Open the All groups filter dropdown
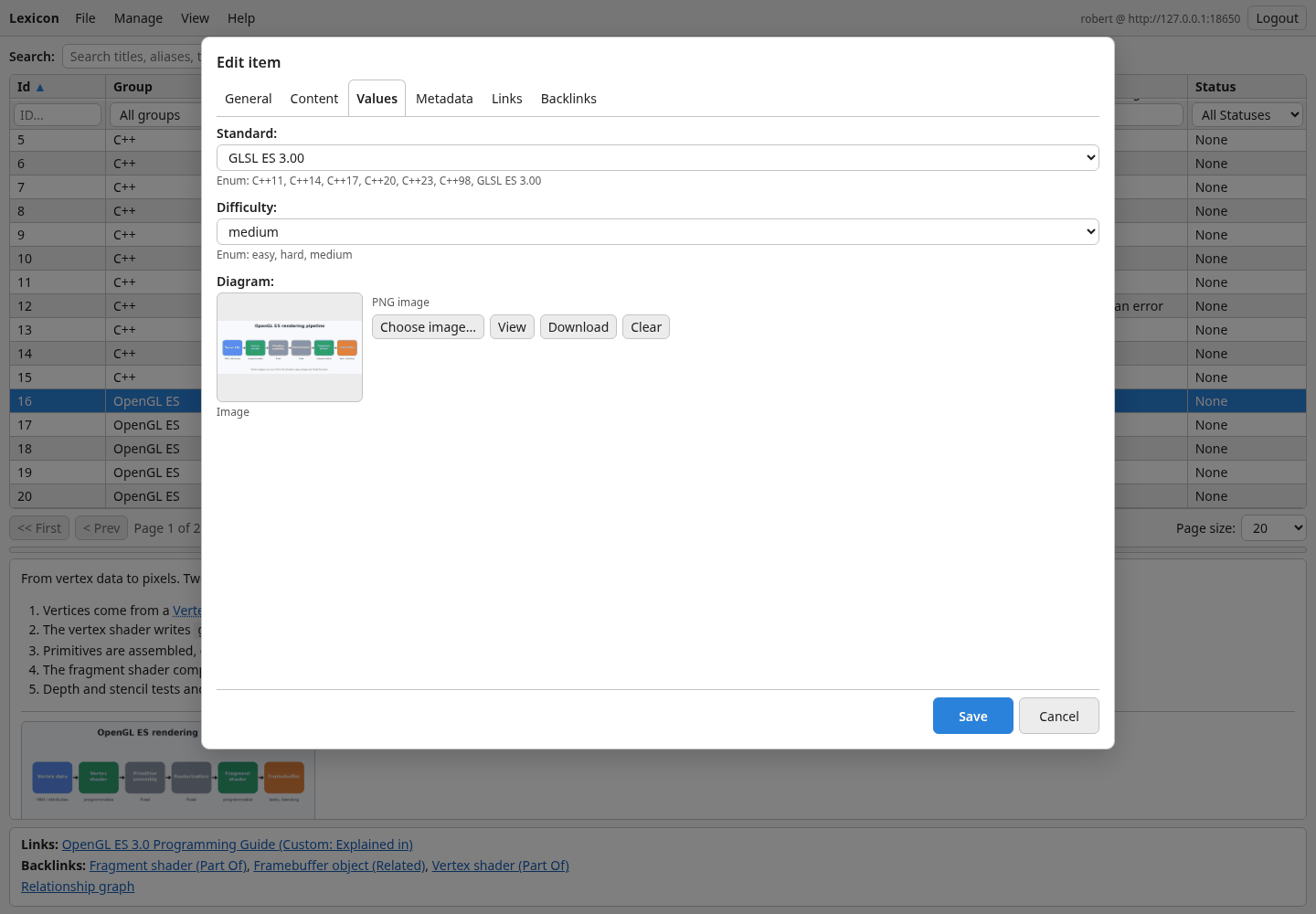The width and height of the screenshot is (1316, 914). 155,115
